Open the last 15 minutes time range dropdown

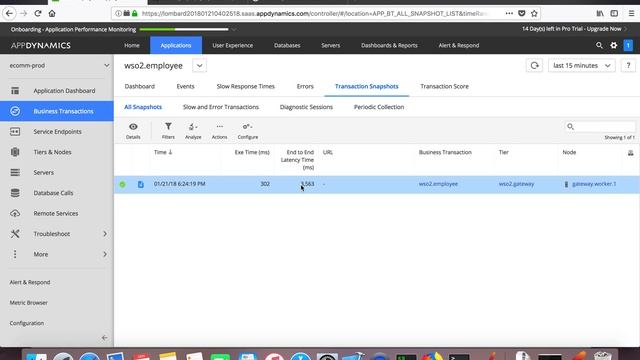[582, 66]
